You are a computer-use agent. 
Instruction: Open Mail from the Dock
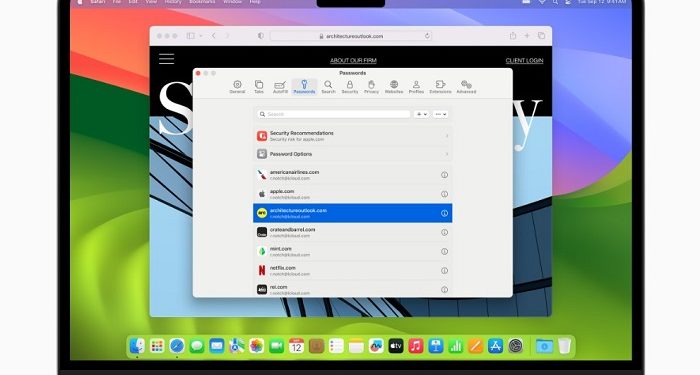tap(217, 346)
